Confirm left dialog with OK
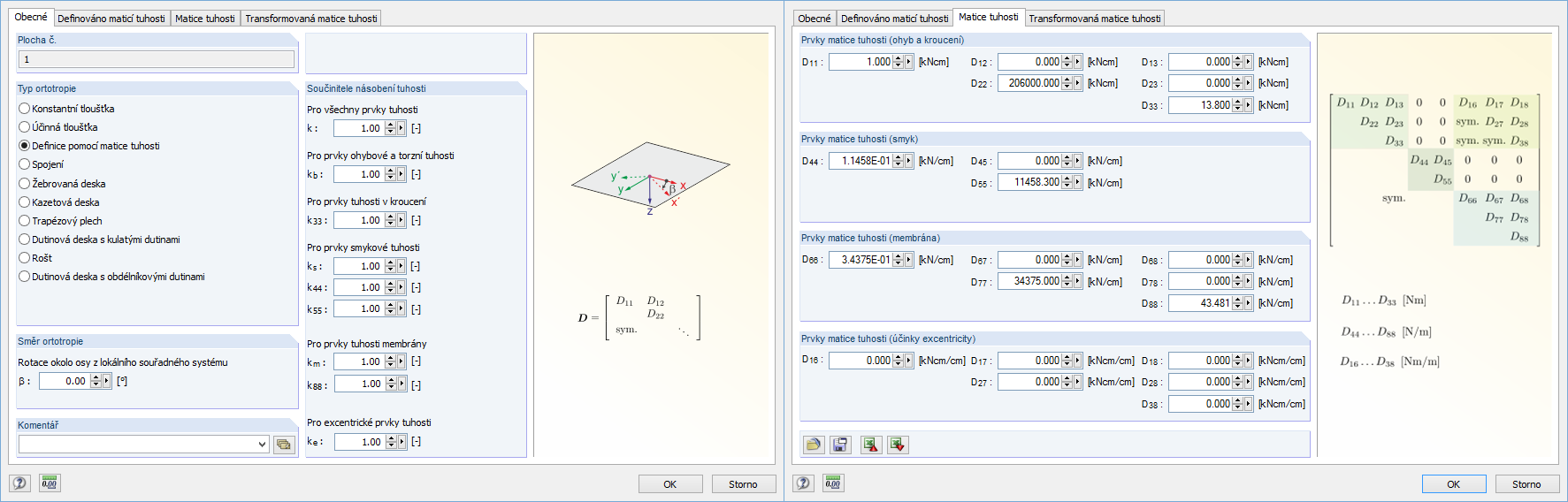The image size is (1568, 502). pos(670,484)
